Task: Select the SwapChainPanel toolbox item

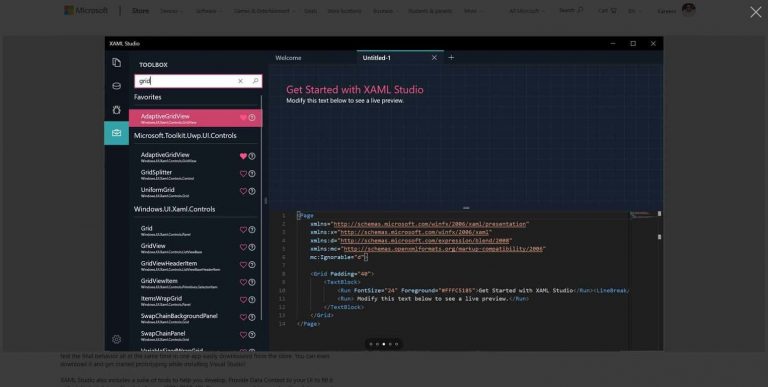Action: coord(194,336)
